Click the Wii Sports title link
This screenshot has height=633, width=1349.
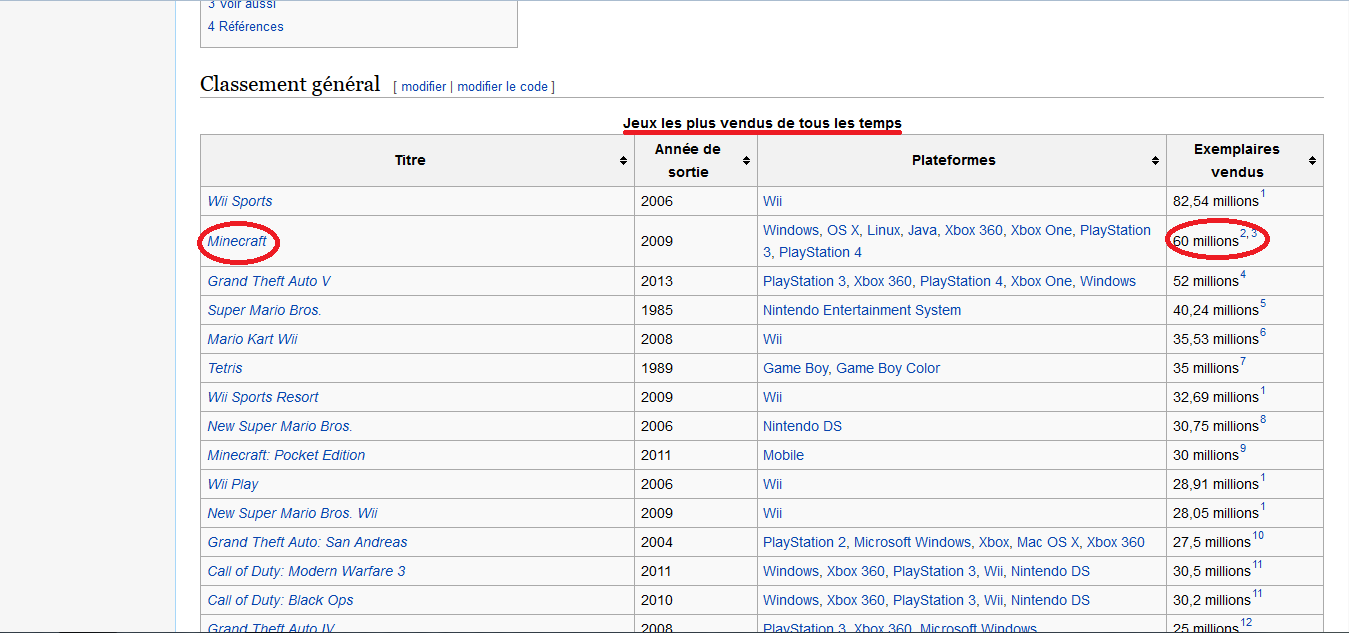[x=240, y=201]
